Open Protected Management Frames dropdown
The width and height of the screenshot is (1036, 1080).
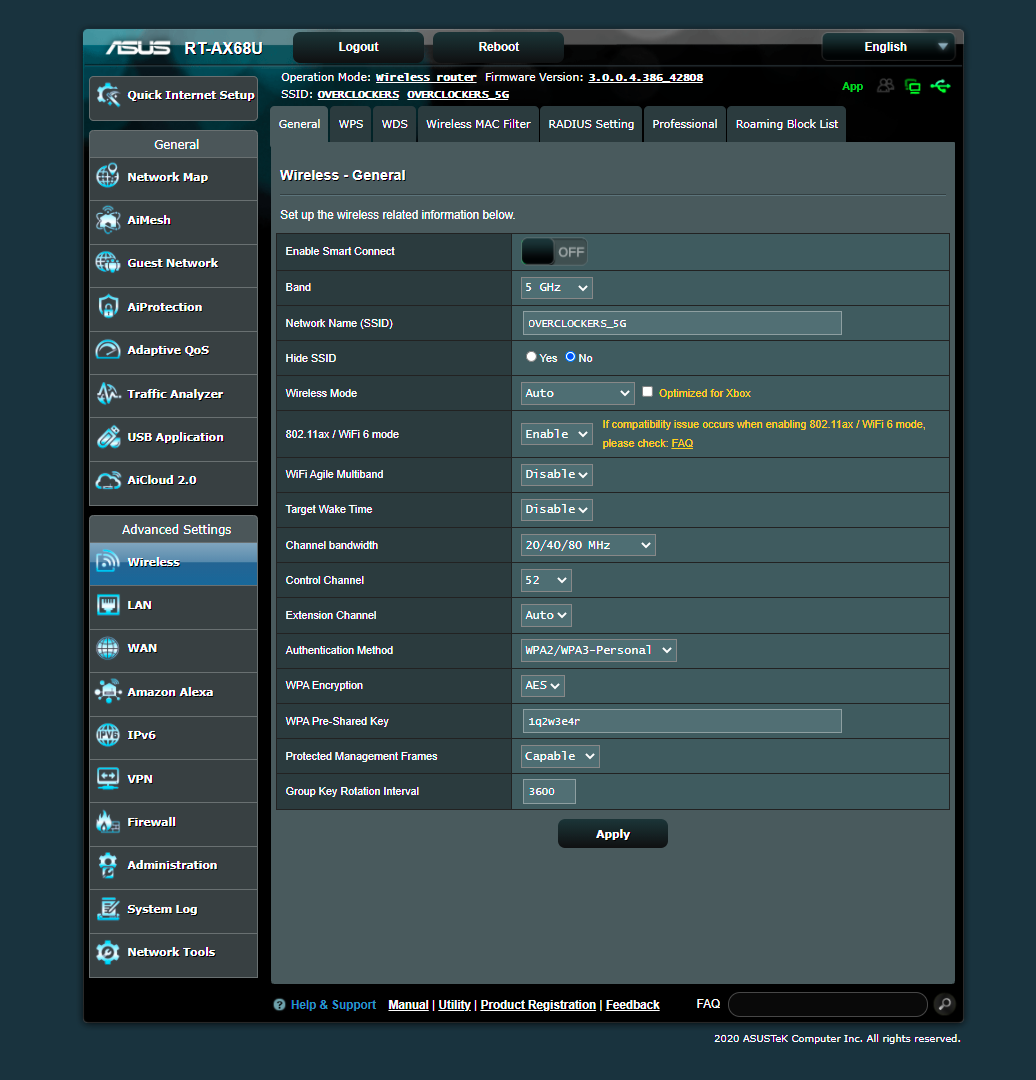[560, 756]
